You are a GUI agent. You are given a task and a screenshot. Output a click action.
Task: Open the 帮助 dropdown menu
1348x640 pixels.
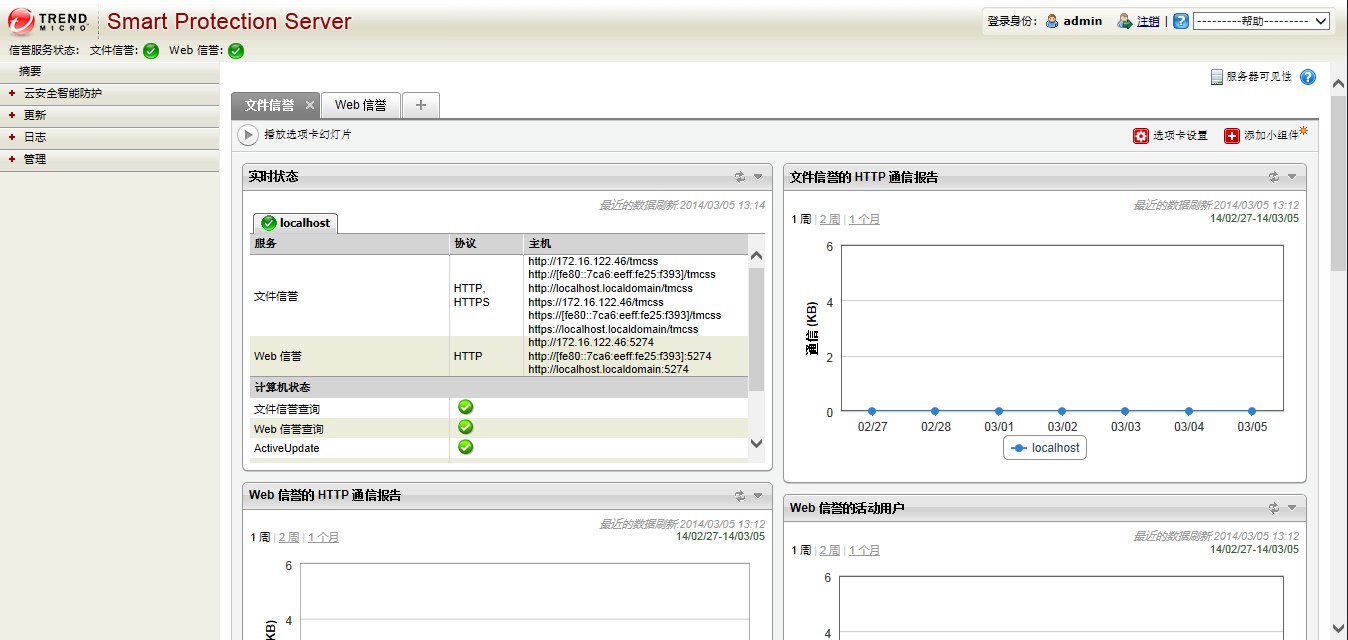(x=1261, y=21)
